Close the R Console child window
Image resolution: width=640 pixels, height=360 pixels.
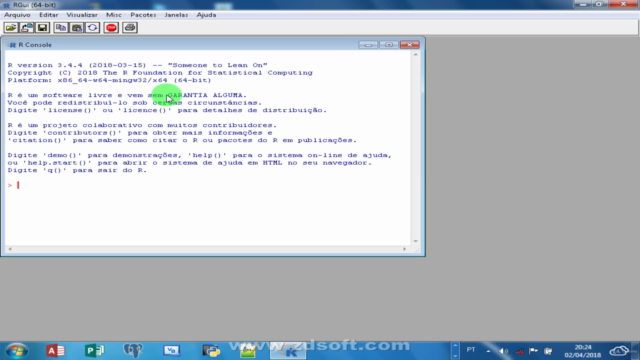[409, 44]
